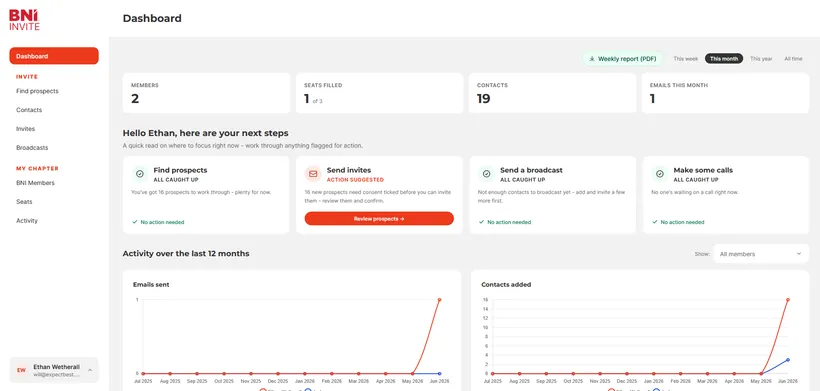This screenshot has width=820, height=391.
Task: Open the Contacts page
Action: 29,110
